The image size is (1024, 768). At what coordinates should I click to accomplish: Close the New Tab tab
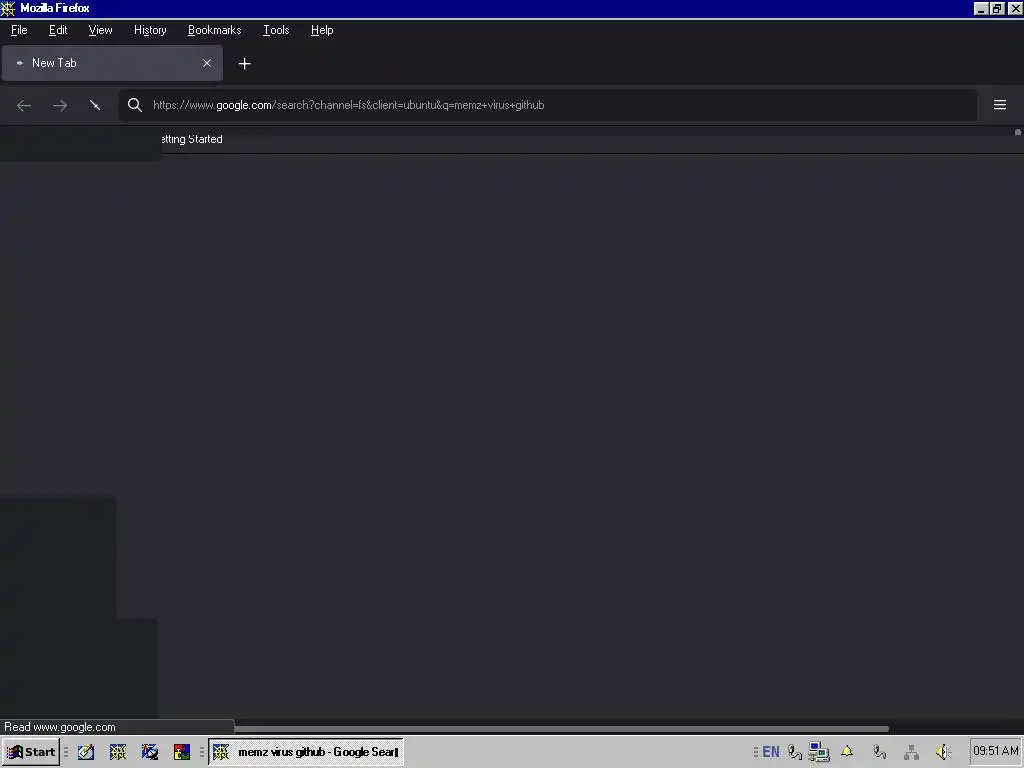click(x=207, y=63)
